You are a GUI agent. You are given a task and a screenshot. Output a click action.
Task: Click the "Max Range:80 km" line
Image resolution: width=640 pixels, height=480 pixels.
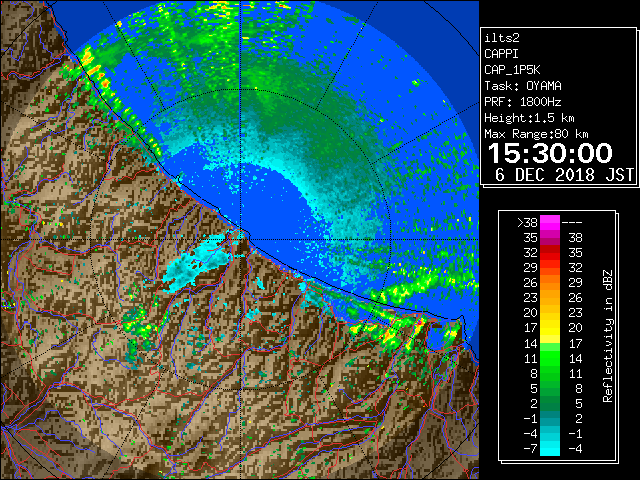536,134
